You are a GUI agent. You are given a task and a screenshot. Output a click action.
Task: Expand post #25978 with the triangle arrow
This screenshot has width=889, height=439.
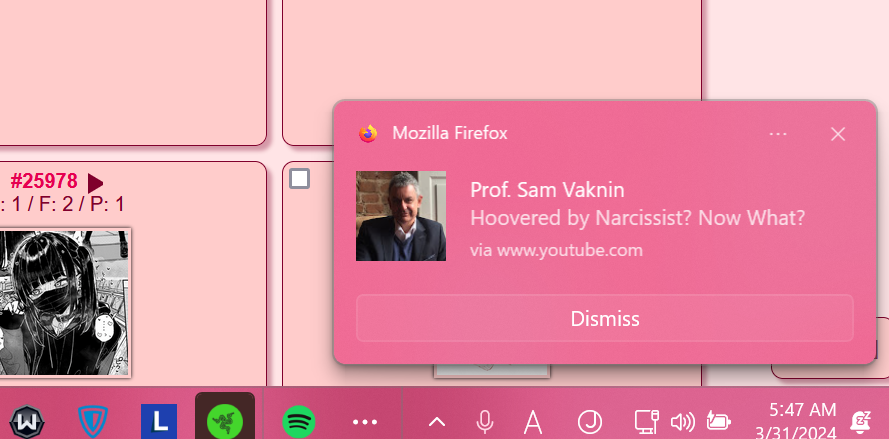point(95,183)
